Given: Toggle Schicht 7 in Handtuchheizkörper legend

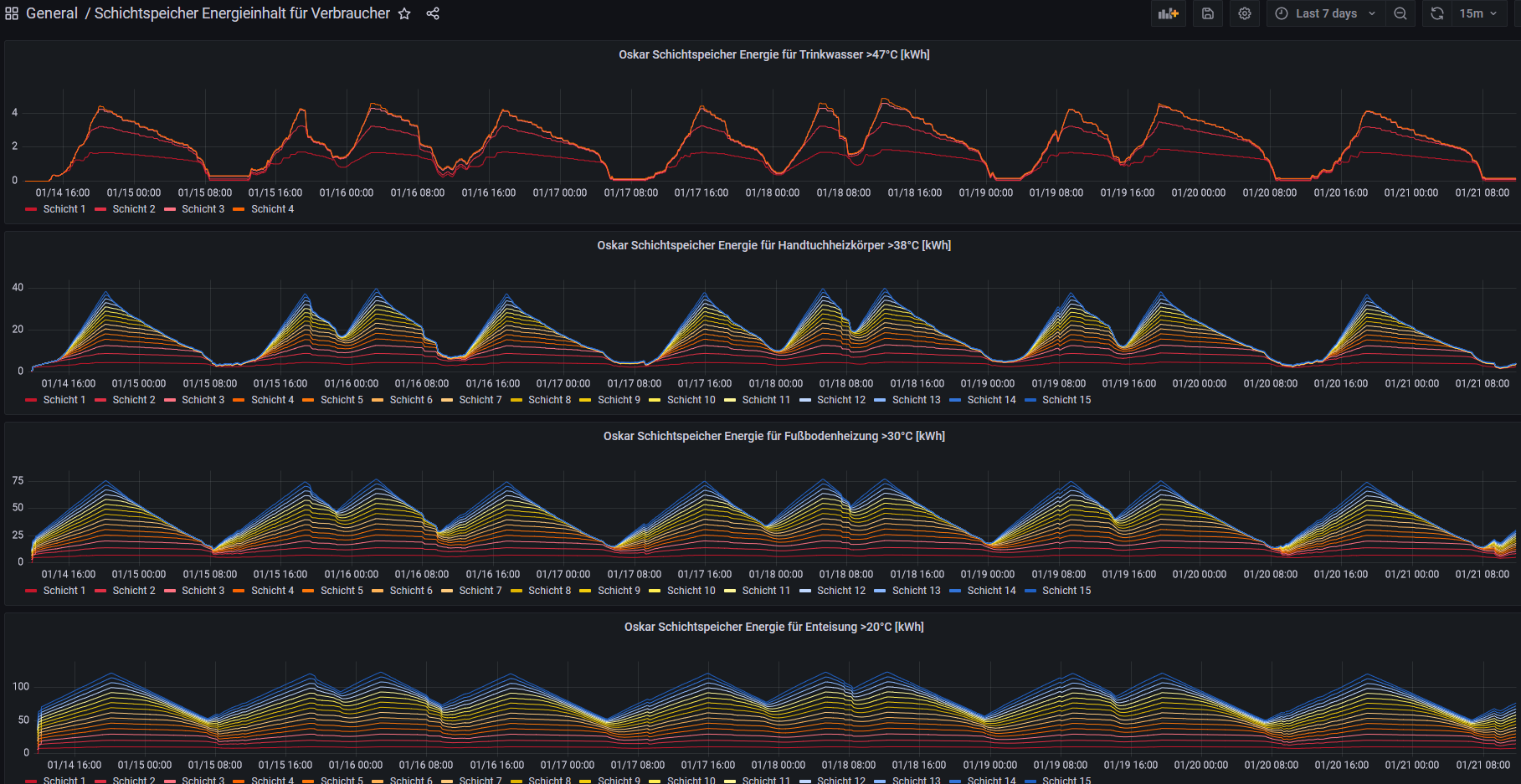Looking at the screenshot, I should point(480,400).
